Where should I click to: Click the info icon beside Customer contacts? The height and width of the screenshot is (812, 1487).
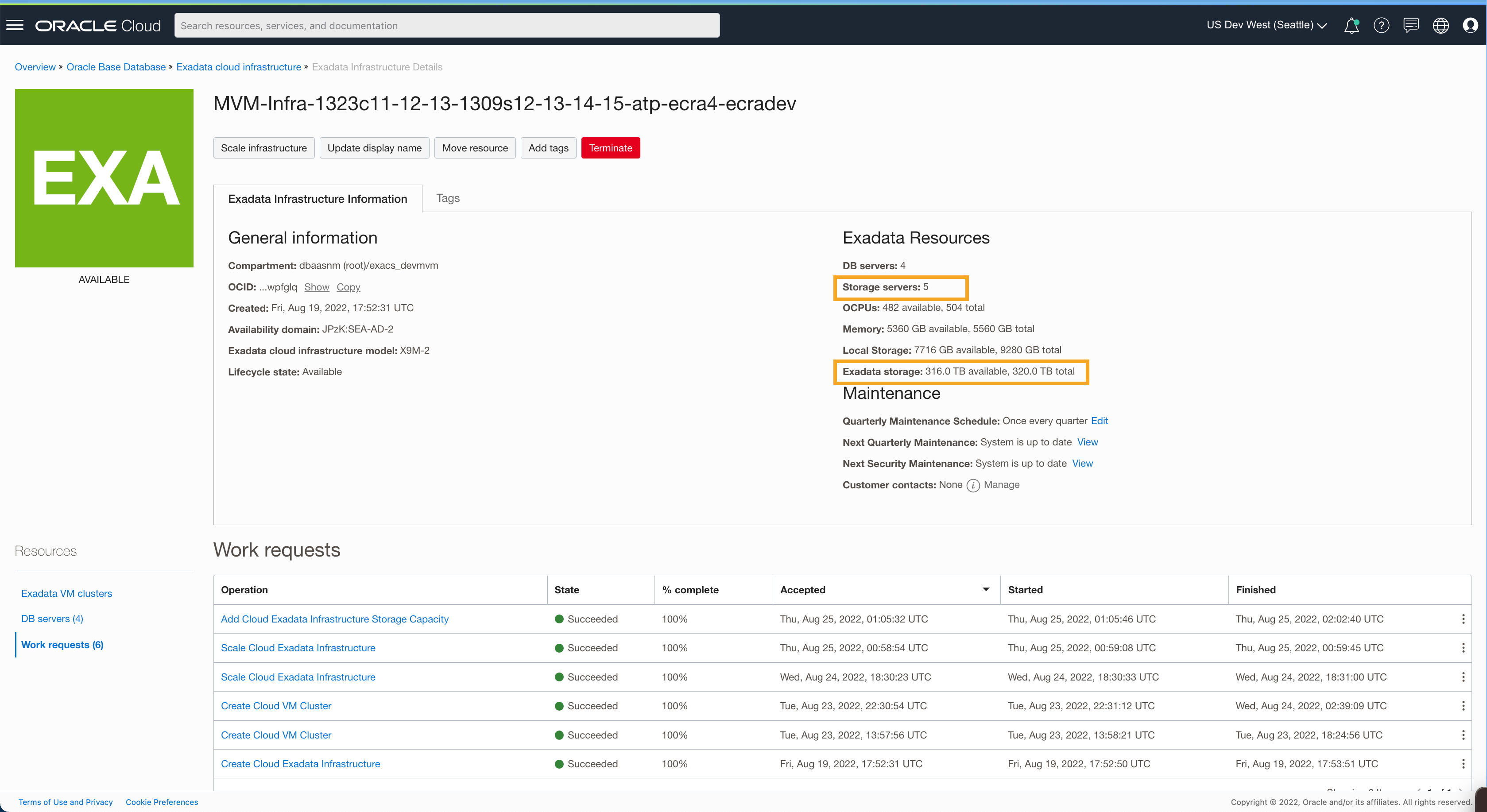click(x=973, y=485)
